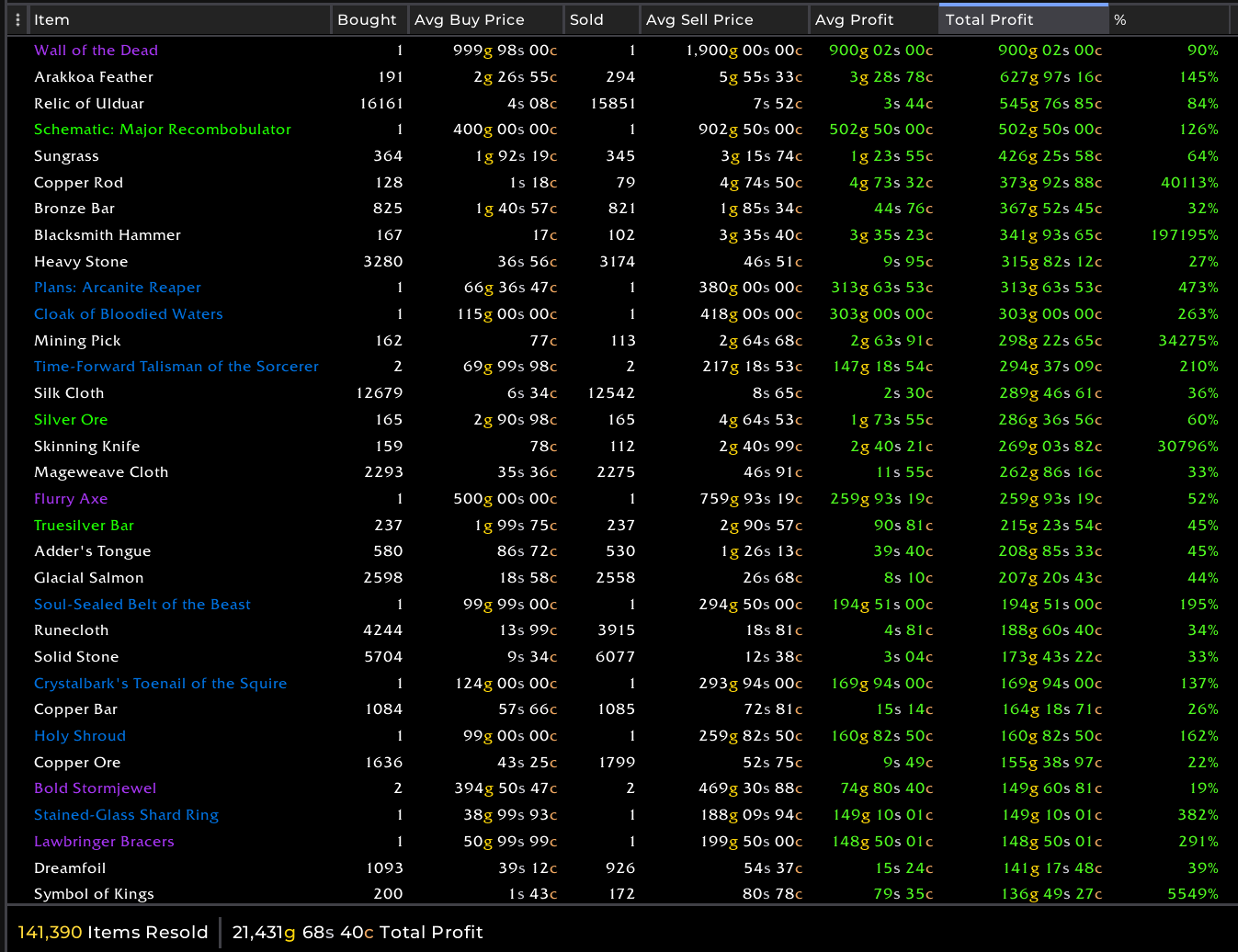The width and height of the screenshot is (1238, 952).
Task: Select the Mageweave Cloth item
Action: click(x=101, y=472)
